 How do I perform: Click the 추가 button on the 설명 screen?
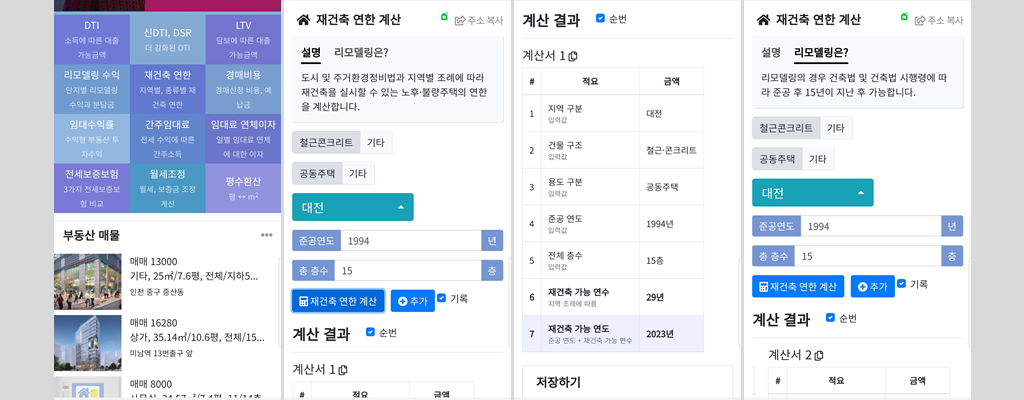413,301
